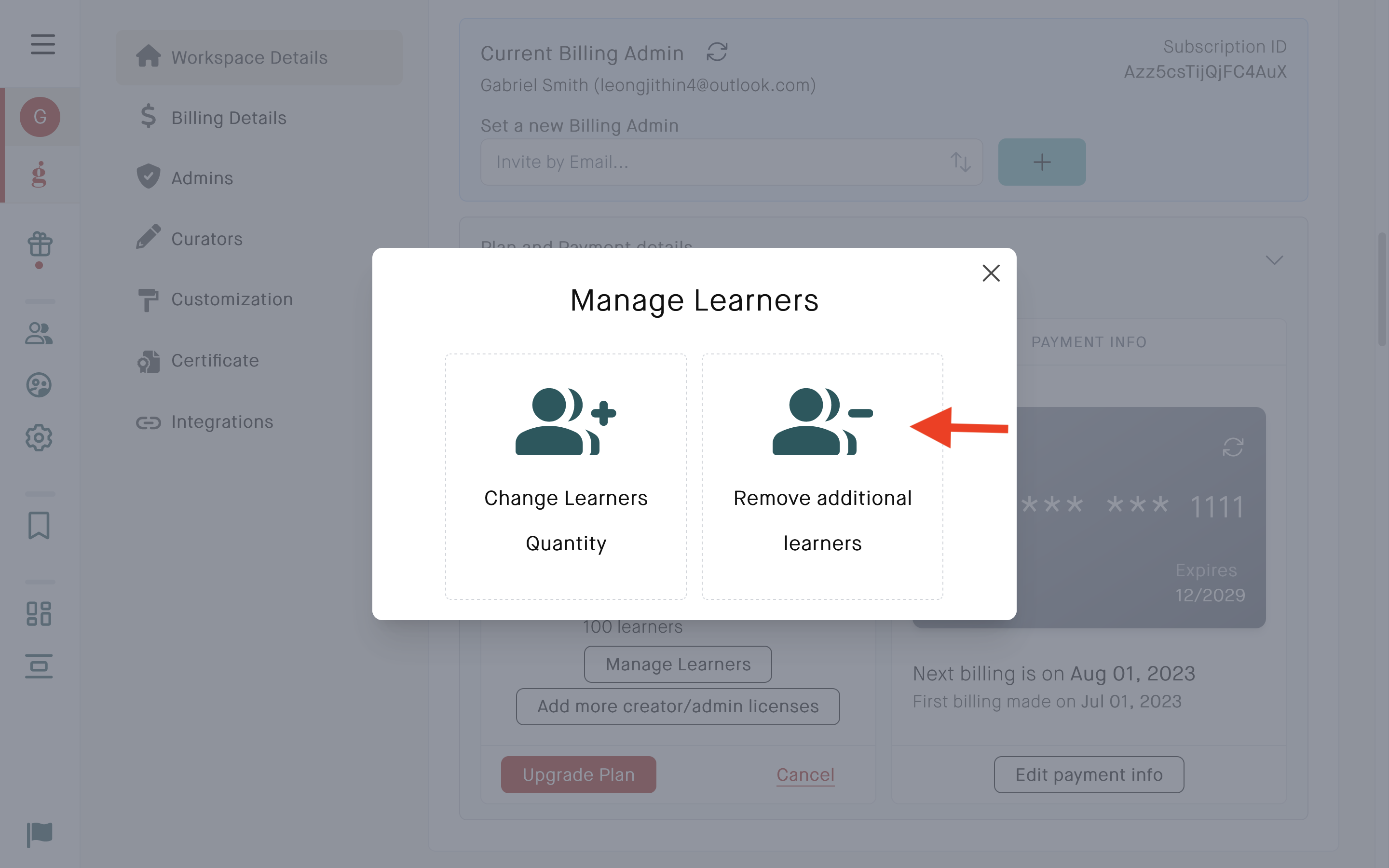Viewport: 1389px width, 868px height.
Task: Click the red G avatar icon
Action: click(40, 117)
